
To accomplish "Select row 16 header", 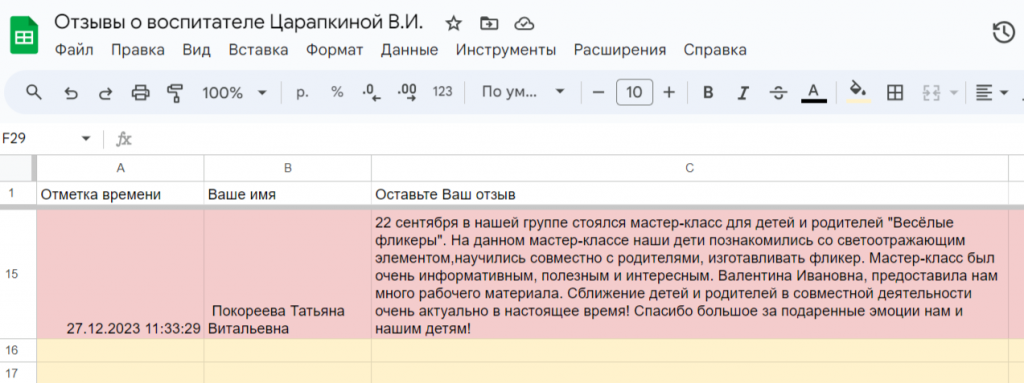I will tap(18, 350).
